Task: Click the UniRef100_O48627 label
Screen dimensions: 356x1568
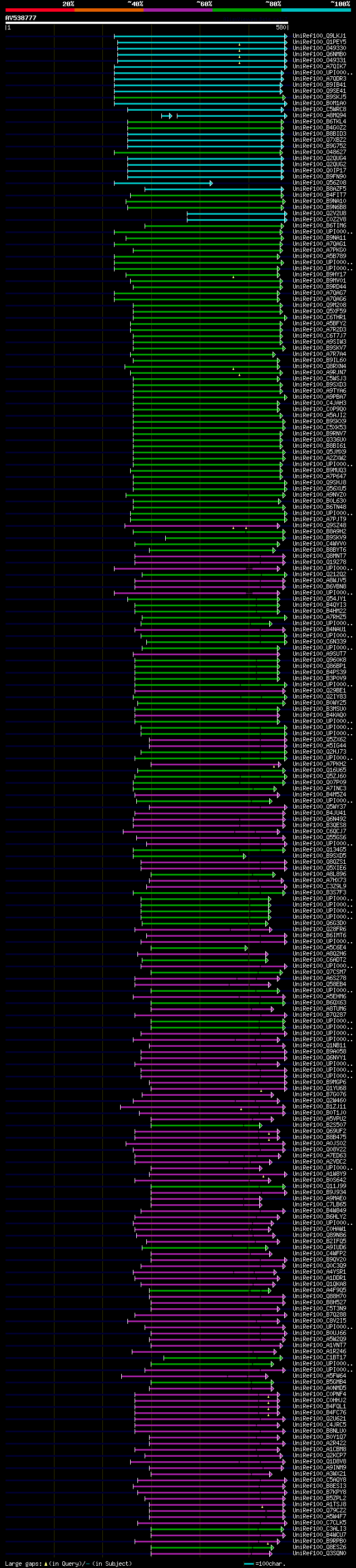Action: (319, 151)
